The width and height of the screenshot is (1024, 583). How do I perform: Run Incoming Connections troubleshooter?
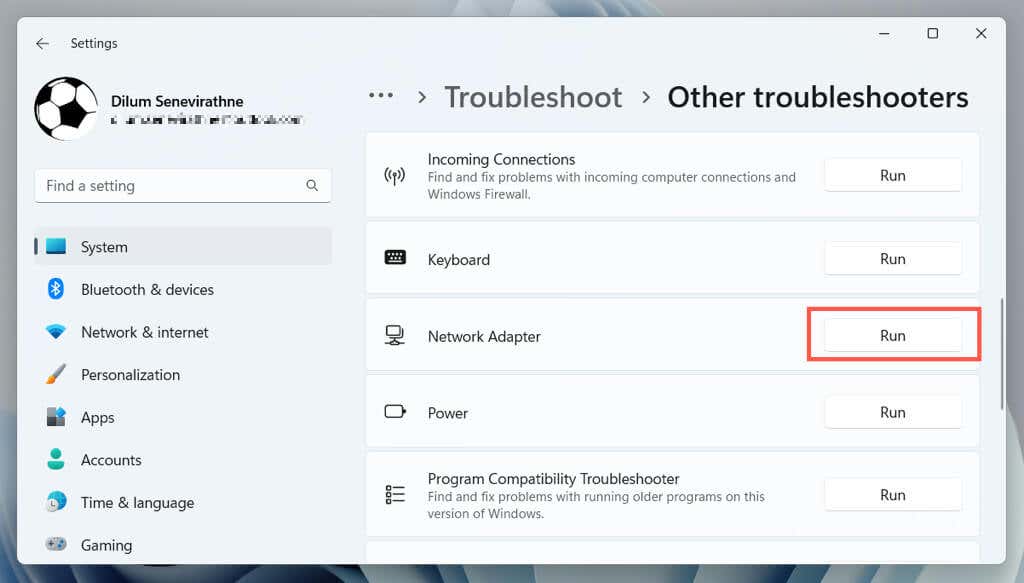pos(893,175)
